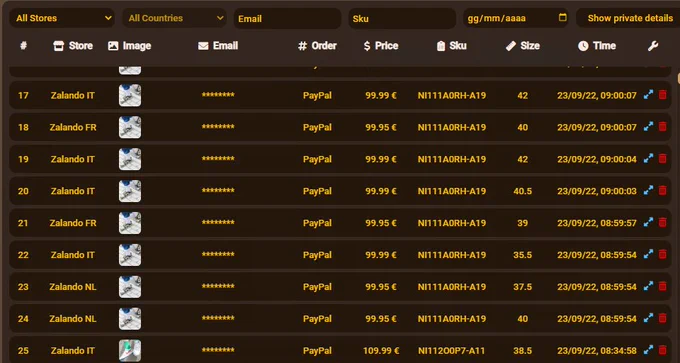
Task: Click the Size column header
Action: click(523, 46)
